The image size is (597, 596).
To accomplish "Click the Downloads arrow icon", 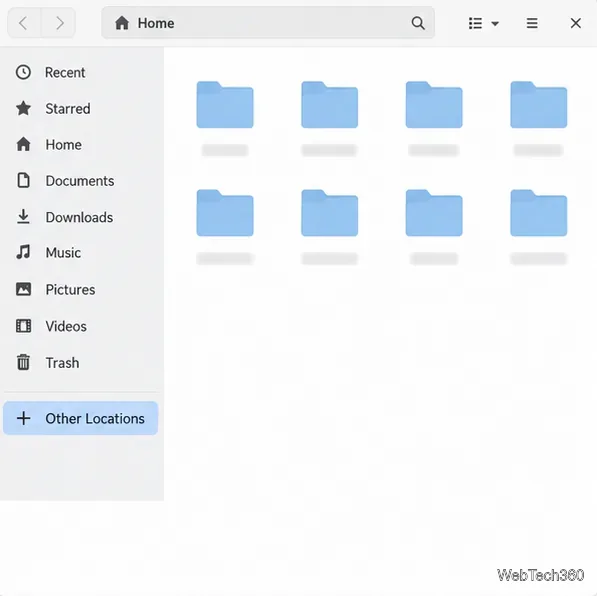I will click(x=23, y=216).
